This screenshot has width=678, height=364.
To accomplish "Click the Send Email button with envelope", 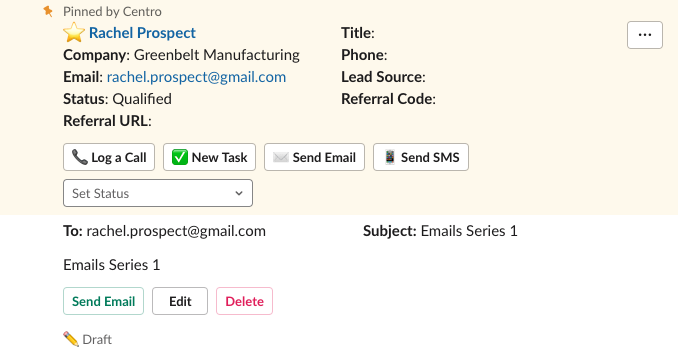I will 314,157.
